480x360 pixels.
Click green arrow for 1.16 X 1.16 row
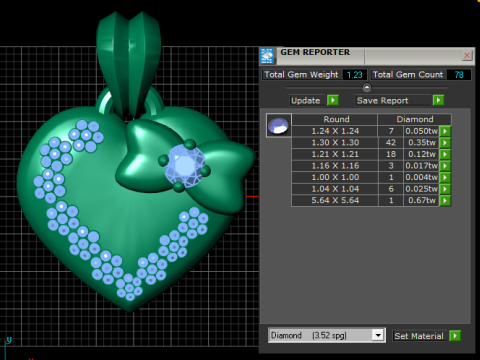445,166
